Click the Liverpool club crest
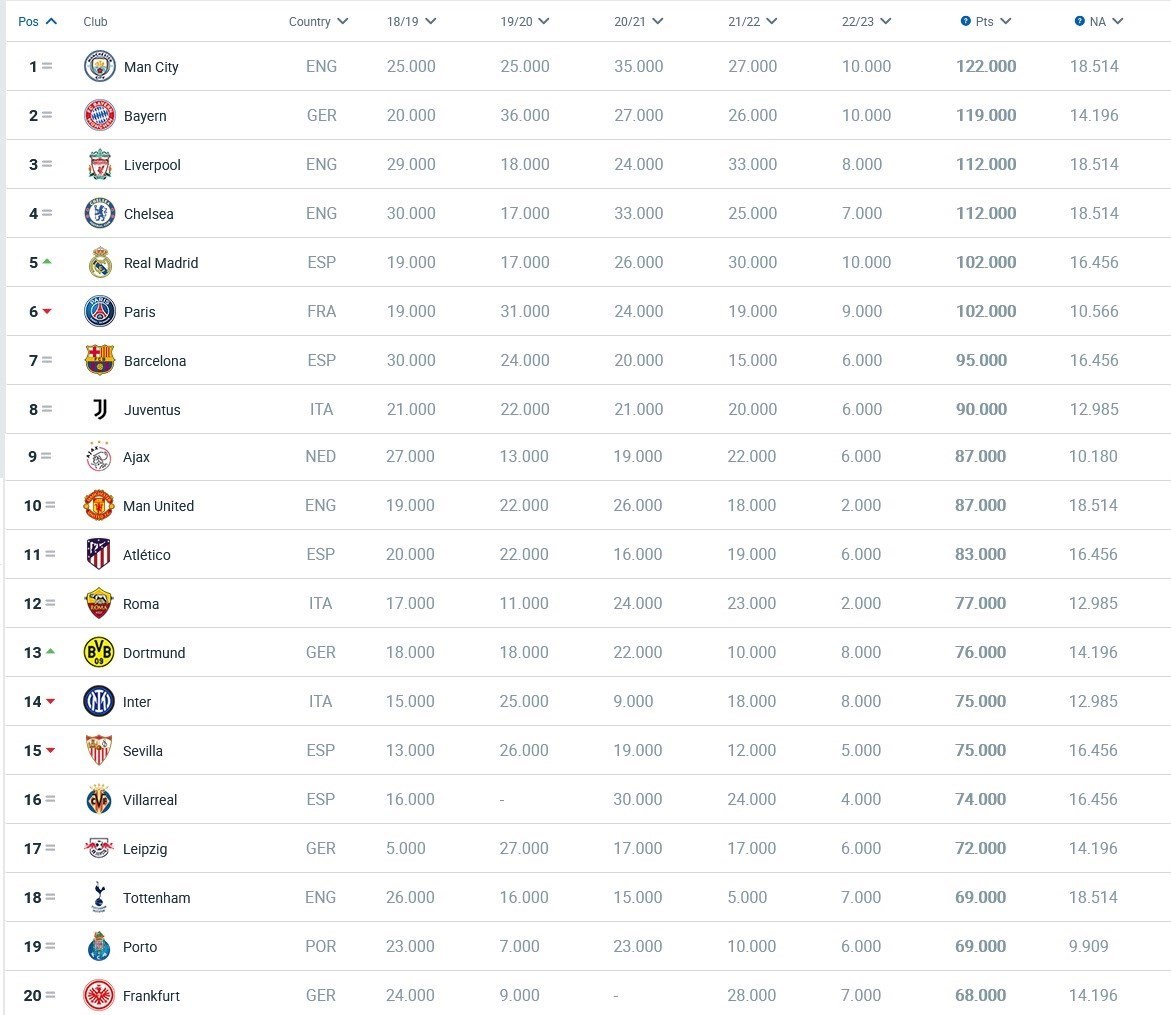The height and width of the screenshot is (1015, 1171). pyautogui.click(x=99, y=164)
